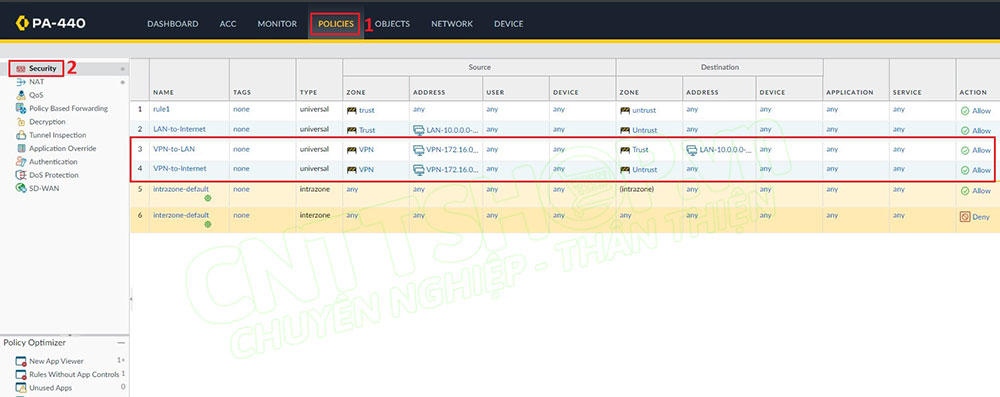Viewport: 1000px width, 397px height.
Task: Open the rule1 security rule
Action: coord(161,109)
